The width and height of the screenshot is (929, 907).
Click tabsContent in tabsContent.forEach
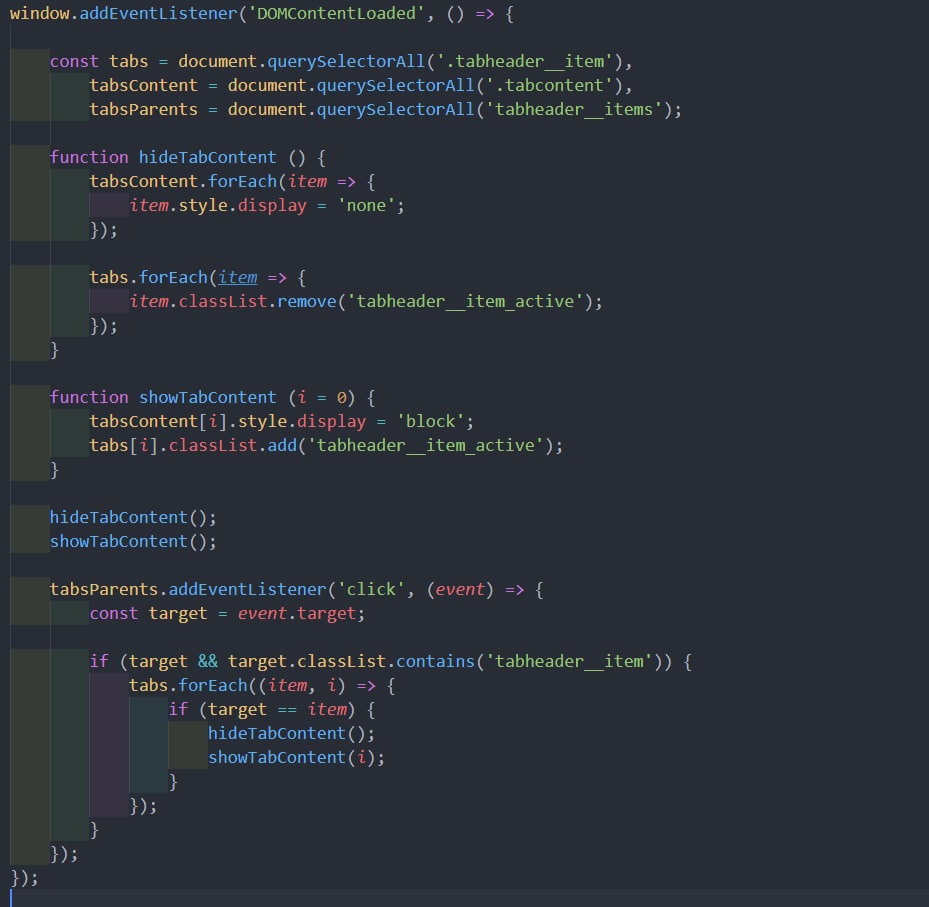click(143, 182)
